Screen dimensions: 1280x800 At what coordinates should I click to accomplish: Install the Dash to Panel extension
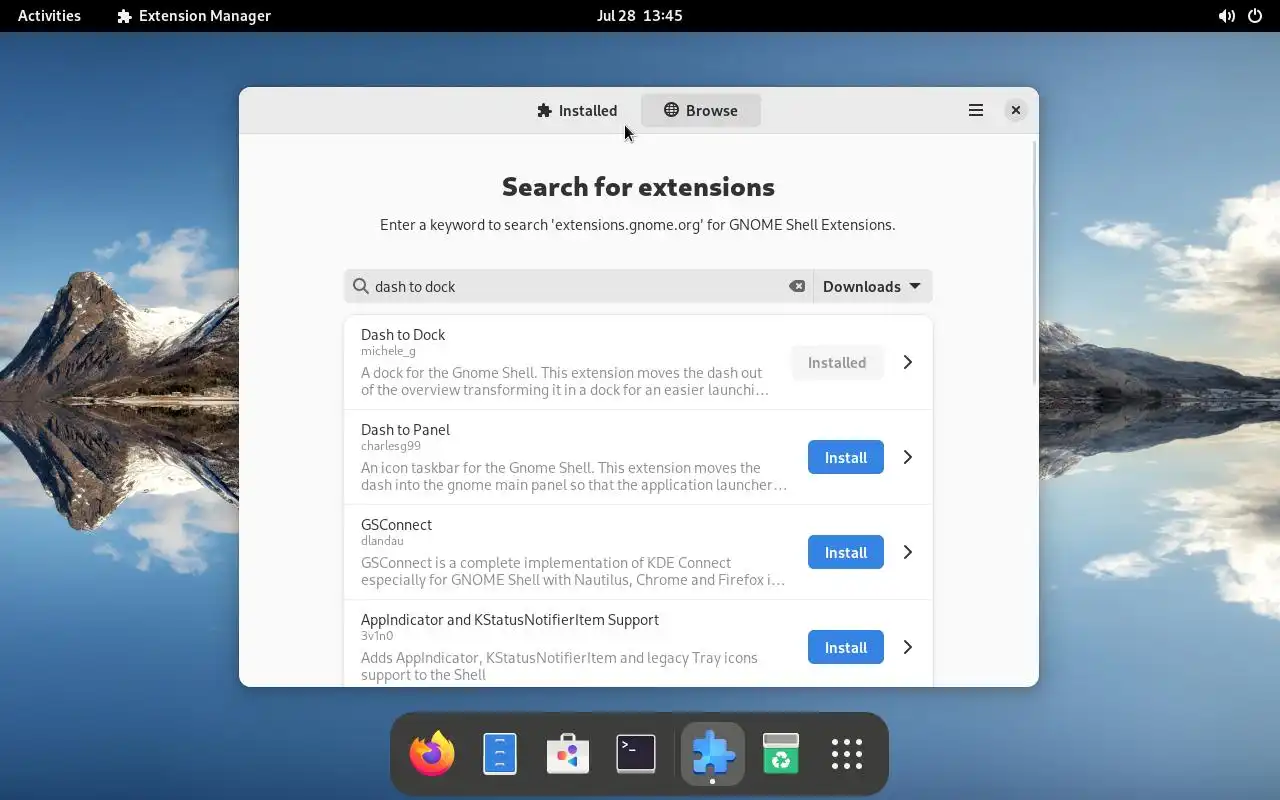coord(846,457)
